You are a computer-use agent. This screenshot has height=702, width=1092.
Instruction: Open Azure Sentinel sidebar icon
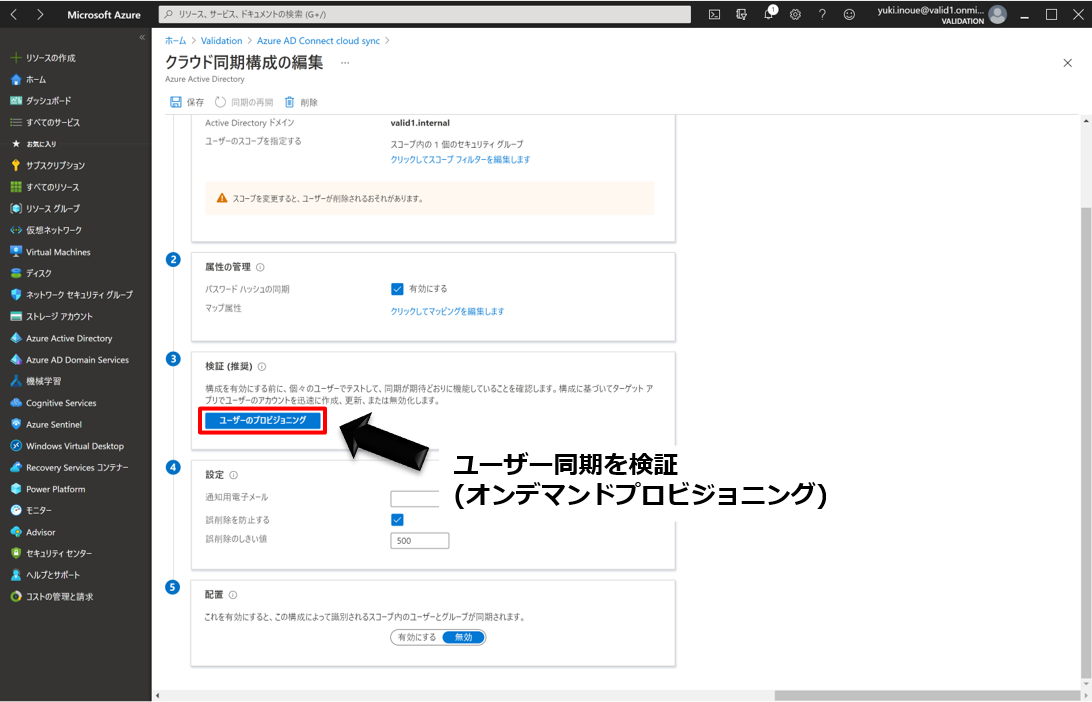[16, 424]
